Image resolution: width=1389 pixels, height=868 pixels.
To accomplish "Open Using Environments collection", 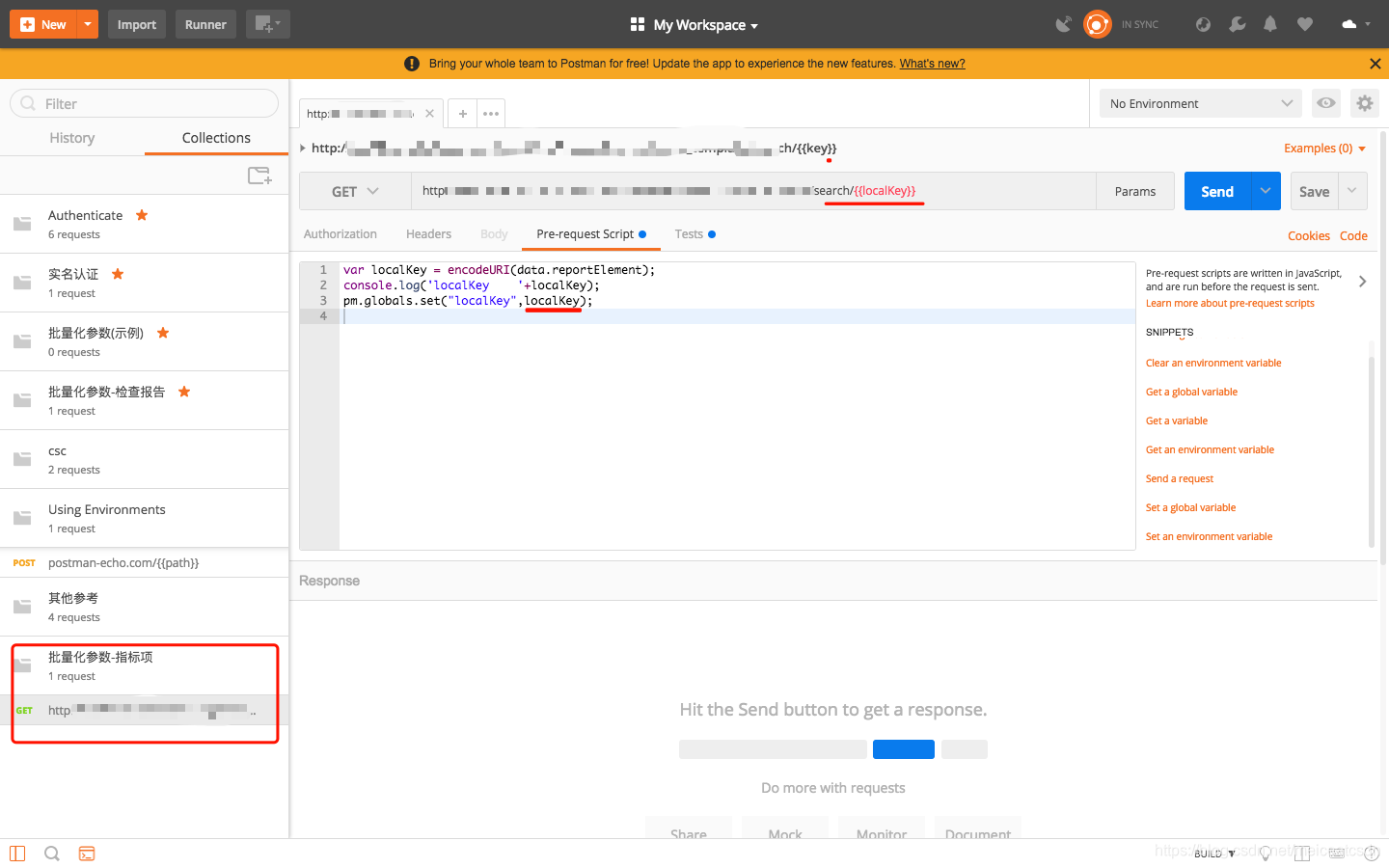I will pos(145,518).
